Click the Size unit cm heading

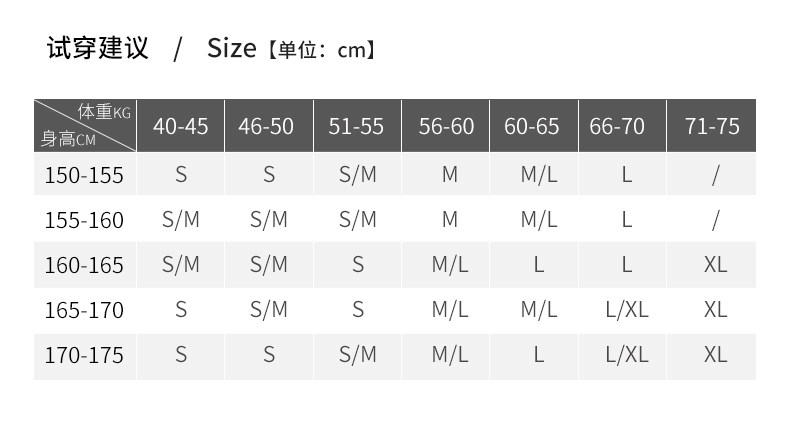pos(291,48)
